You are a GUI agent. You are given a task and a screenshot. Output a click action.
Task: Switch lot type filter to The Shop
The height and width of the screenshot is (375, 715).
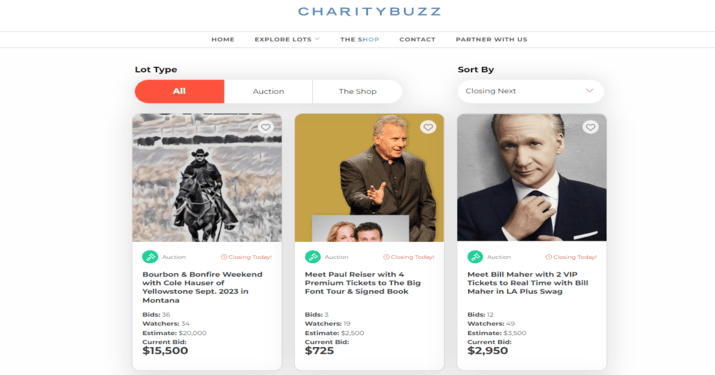[x=358, y=91]
